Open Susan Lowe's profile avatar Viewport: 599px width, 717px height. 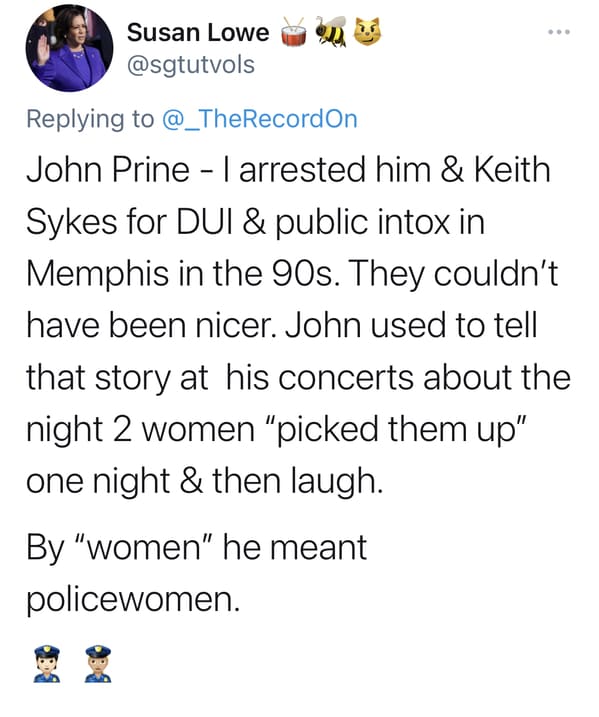point(69,48)
